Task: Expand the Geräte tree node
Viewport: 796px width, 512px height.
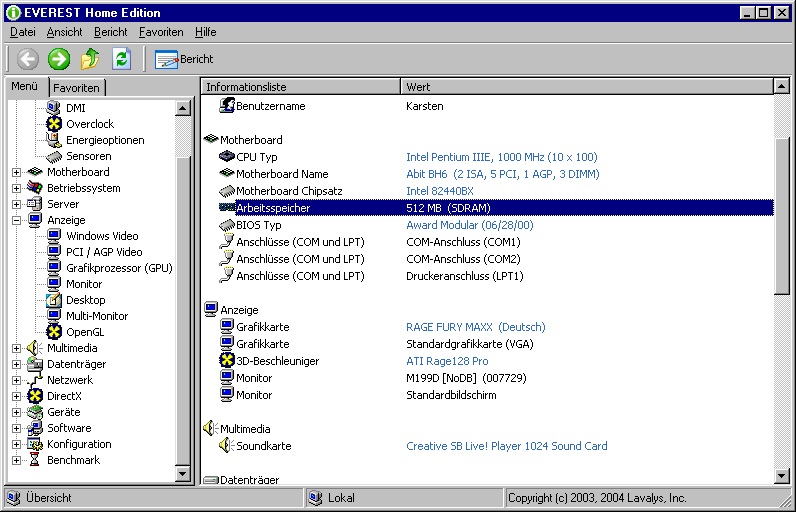Action: pyautogui.click(x=16, y=413)
